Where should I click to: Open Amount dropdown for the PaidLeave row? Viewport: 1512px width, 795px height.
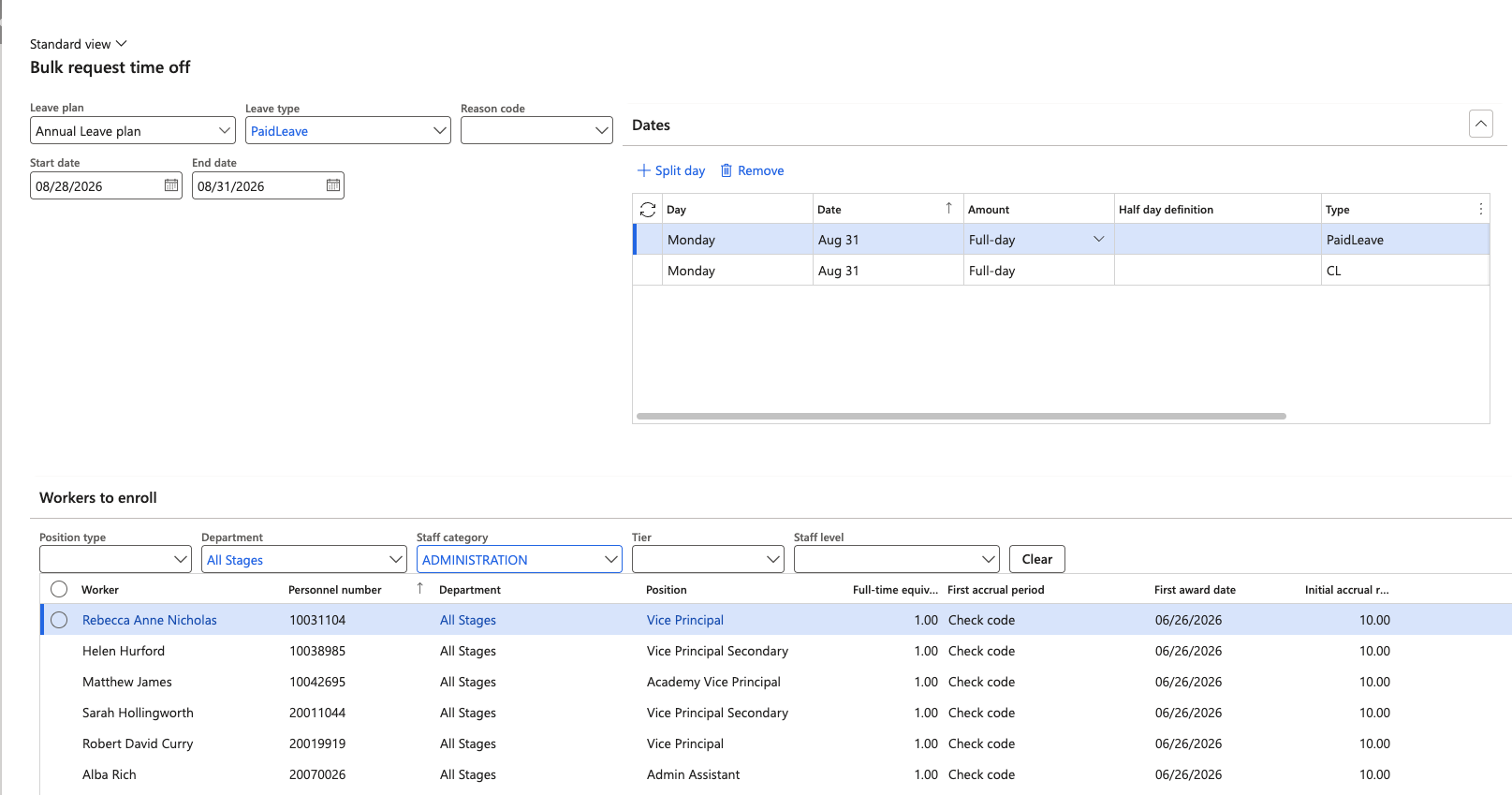pos(1099,240)
